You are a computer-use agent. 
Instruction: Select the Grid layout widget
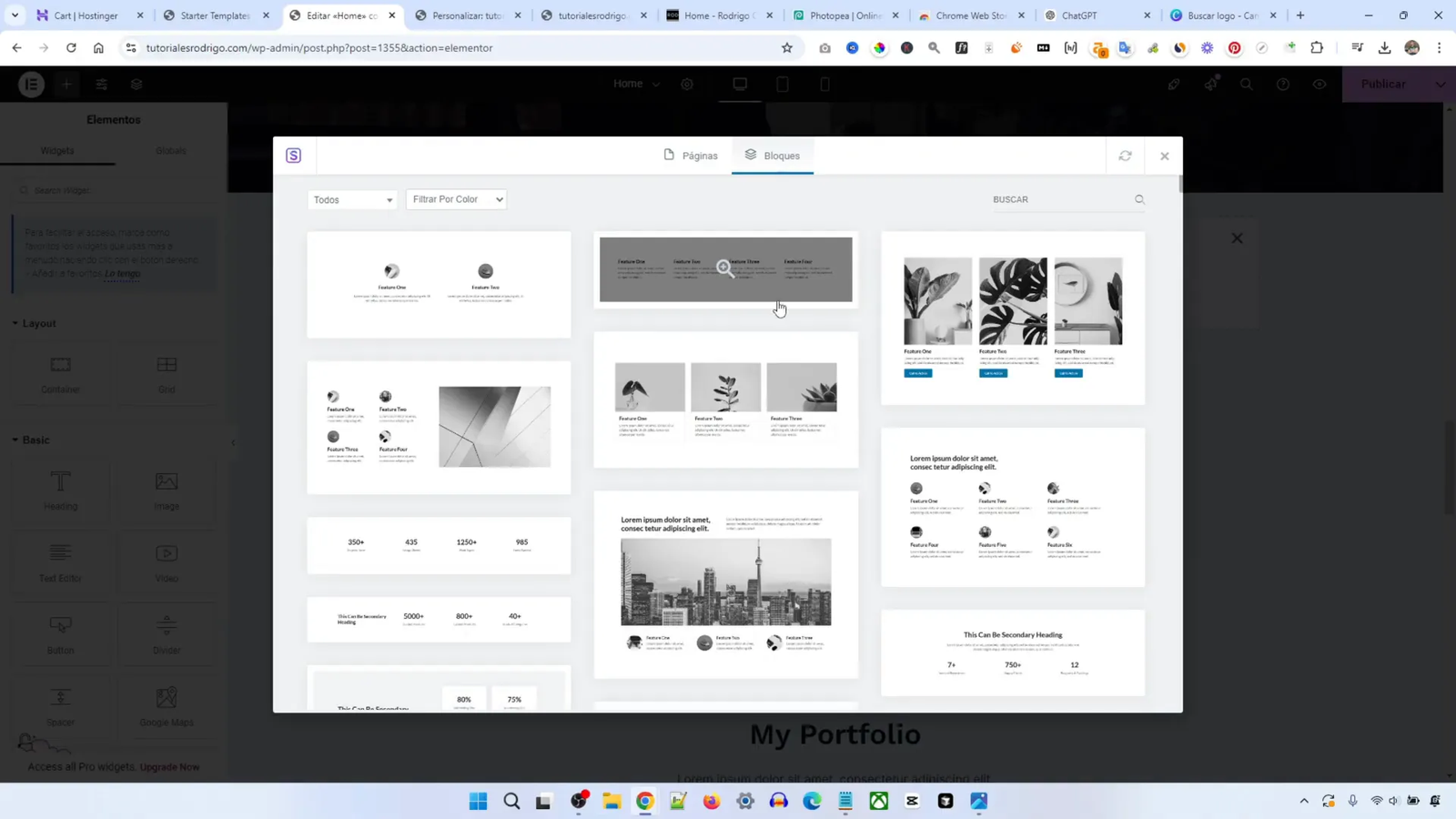[x=167, y=373]
